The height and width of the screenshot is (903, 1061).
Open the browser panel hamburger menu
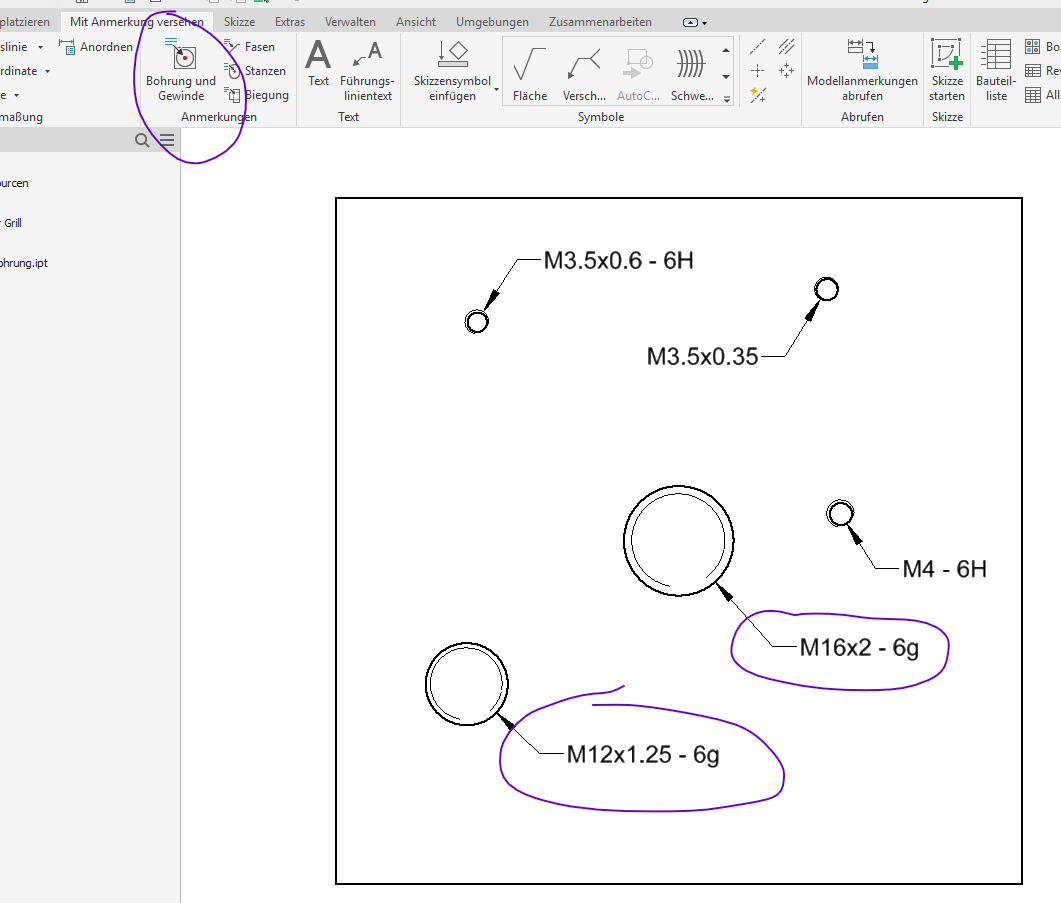click(167, 141)
